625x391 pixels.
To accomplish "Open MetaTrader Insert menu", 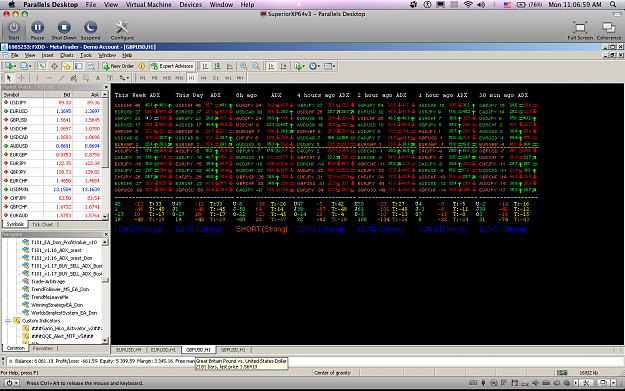I will 48,55.
